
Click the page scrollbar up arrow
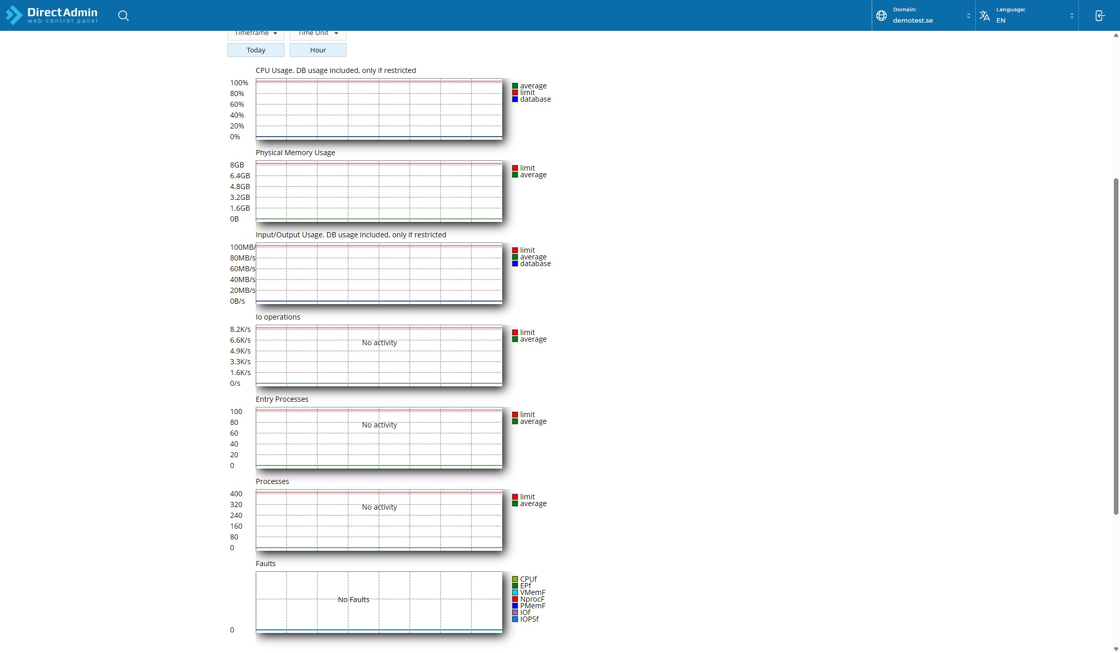1115,35
